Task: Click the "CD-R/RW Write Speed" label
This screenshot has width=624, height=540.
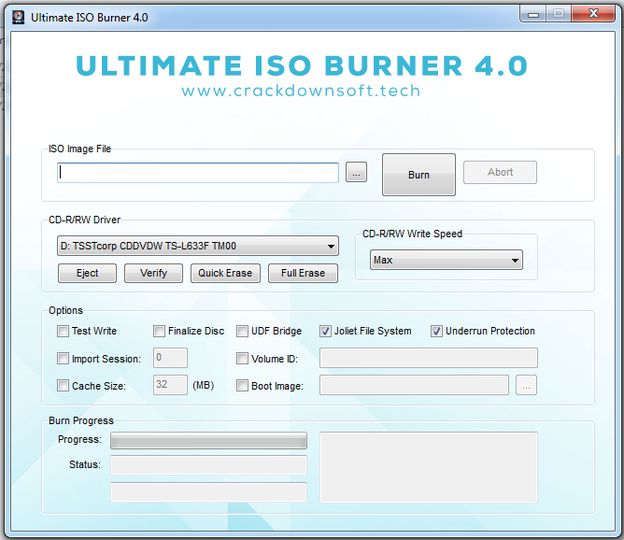Action: pyautogui.click(x=412, y=234)
